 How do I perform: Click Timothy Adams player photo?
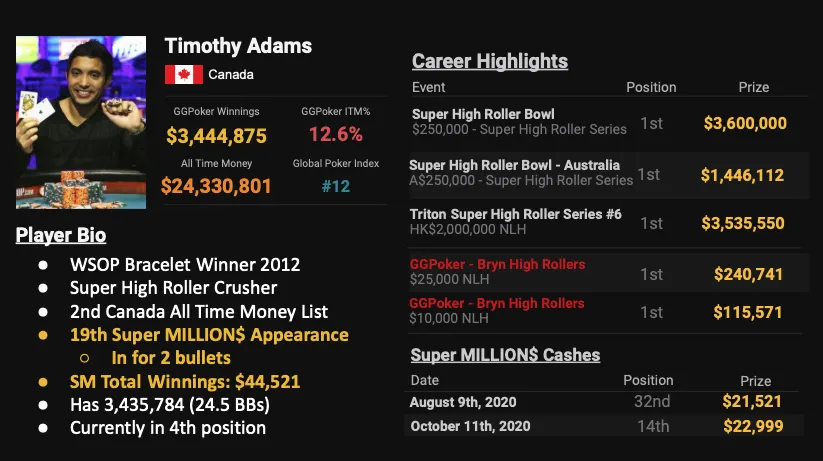point(81,123)
